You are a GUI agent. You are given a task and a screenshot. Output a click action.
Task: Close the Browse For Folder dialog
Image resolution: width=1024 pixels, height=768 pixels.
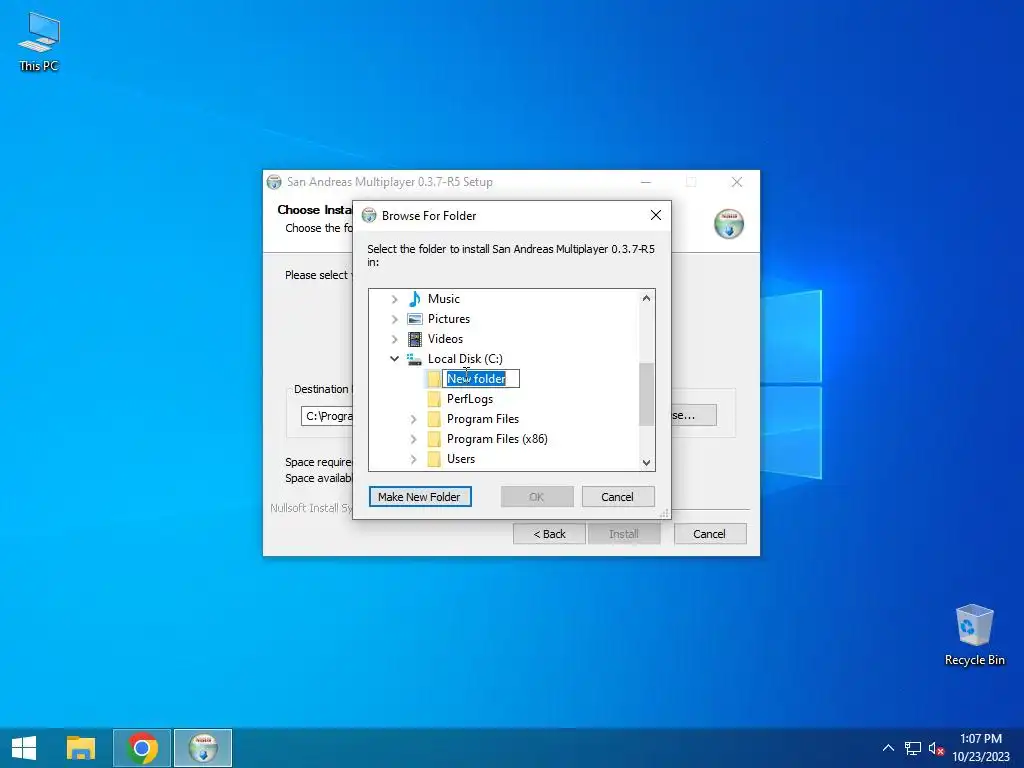[656, 216]
